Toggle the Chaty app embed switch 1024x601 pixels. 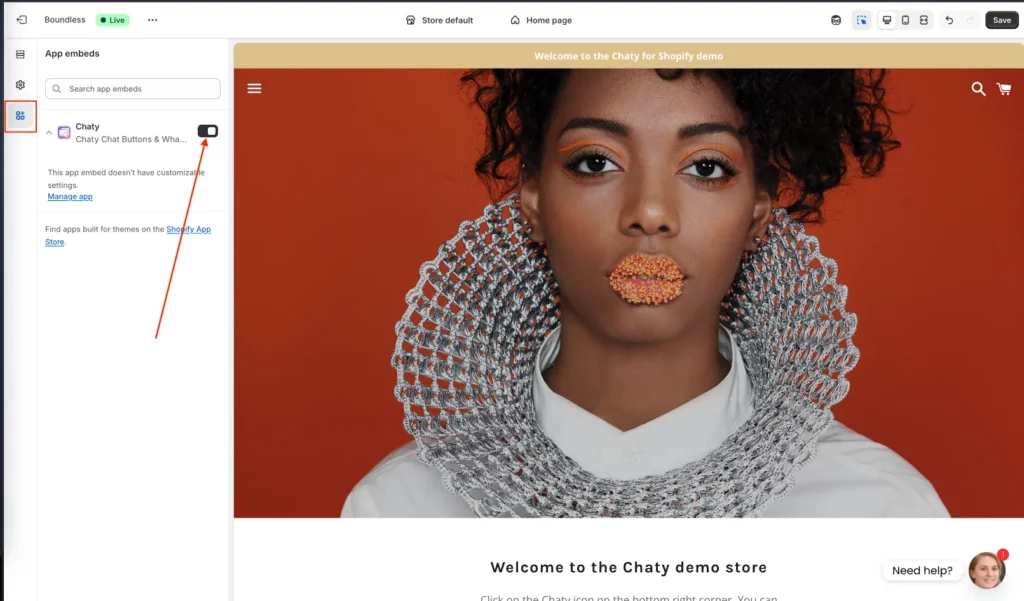point(208,131)
